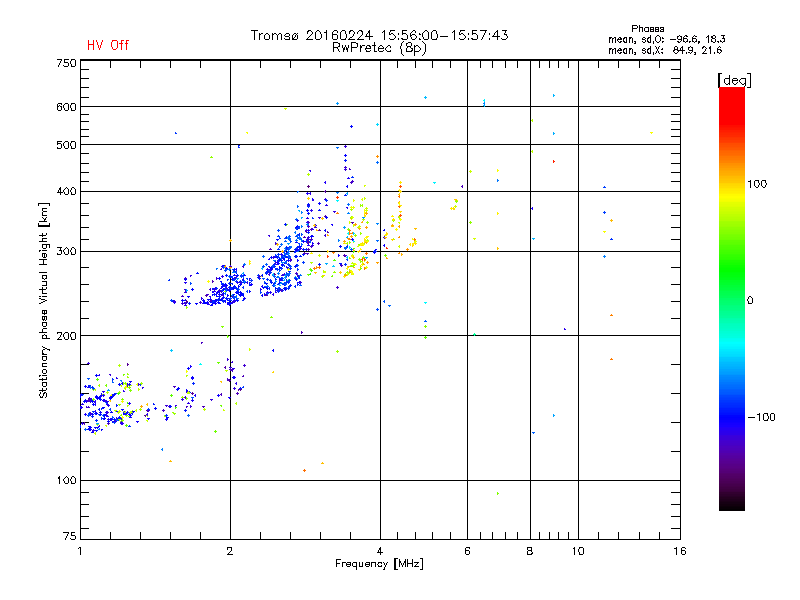Click the green colorbar area near 0
This screenshot has width=800, height=600.
coord(732,300)
